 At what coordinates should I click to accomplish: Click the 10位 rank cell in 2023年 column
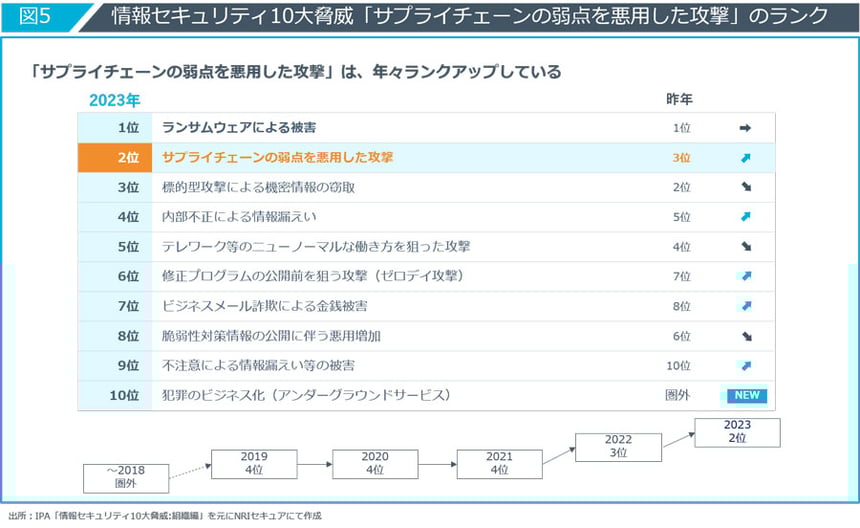pyautogui.click(x=115, y=395)
